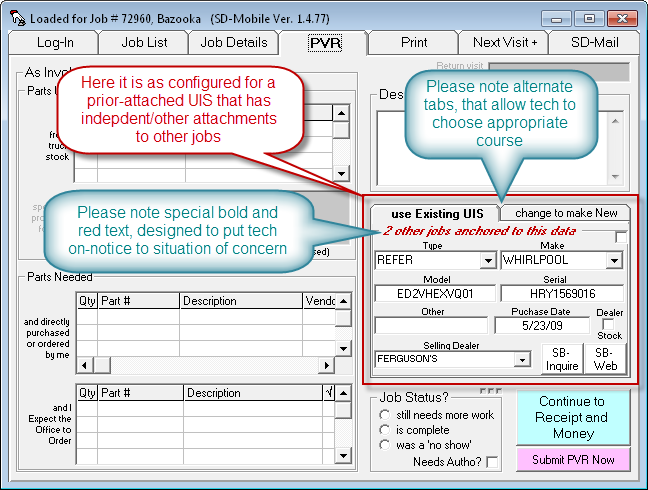Open the Next Visit + tab
Screen dimensions: 648x490
click(505, 42)
